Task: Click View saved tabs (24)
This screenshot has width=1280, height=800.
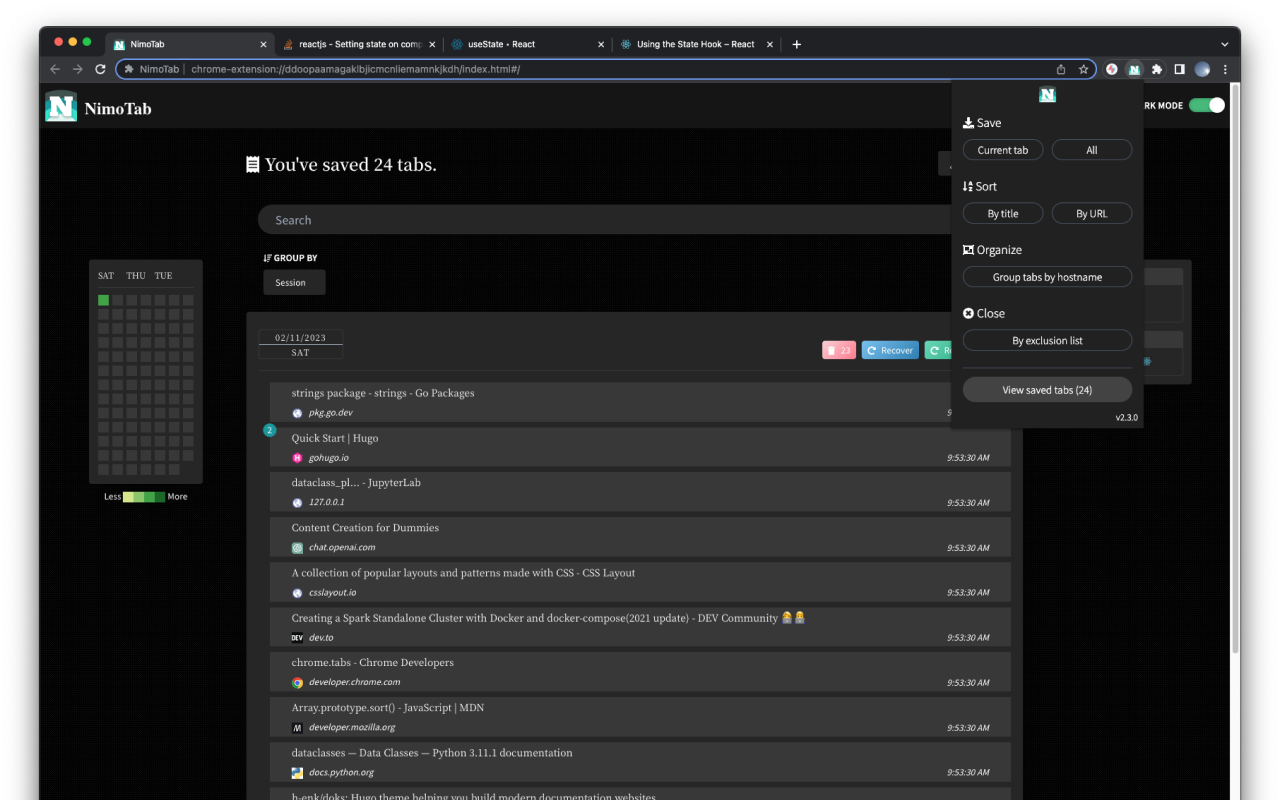Action: (x=1047, y=390)
